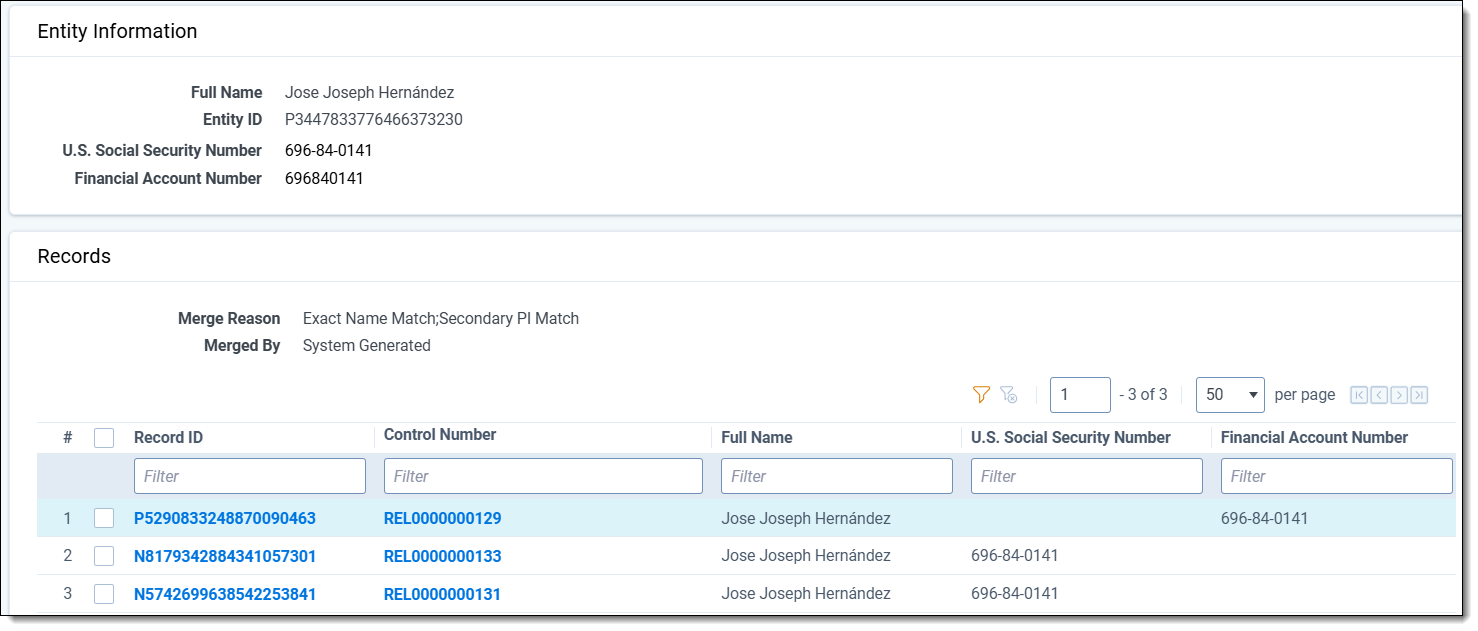Check the checkbox for record N5742699638542253841
Image resolution: width=1478 pixels, height=631 pixels.
click(x=104, y=592)
